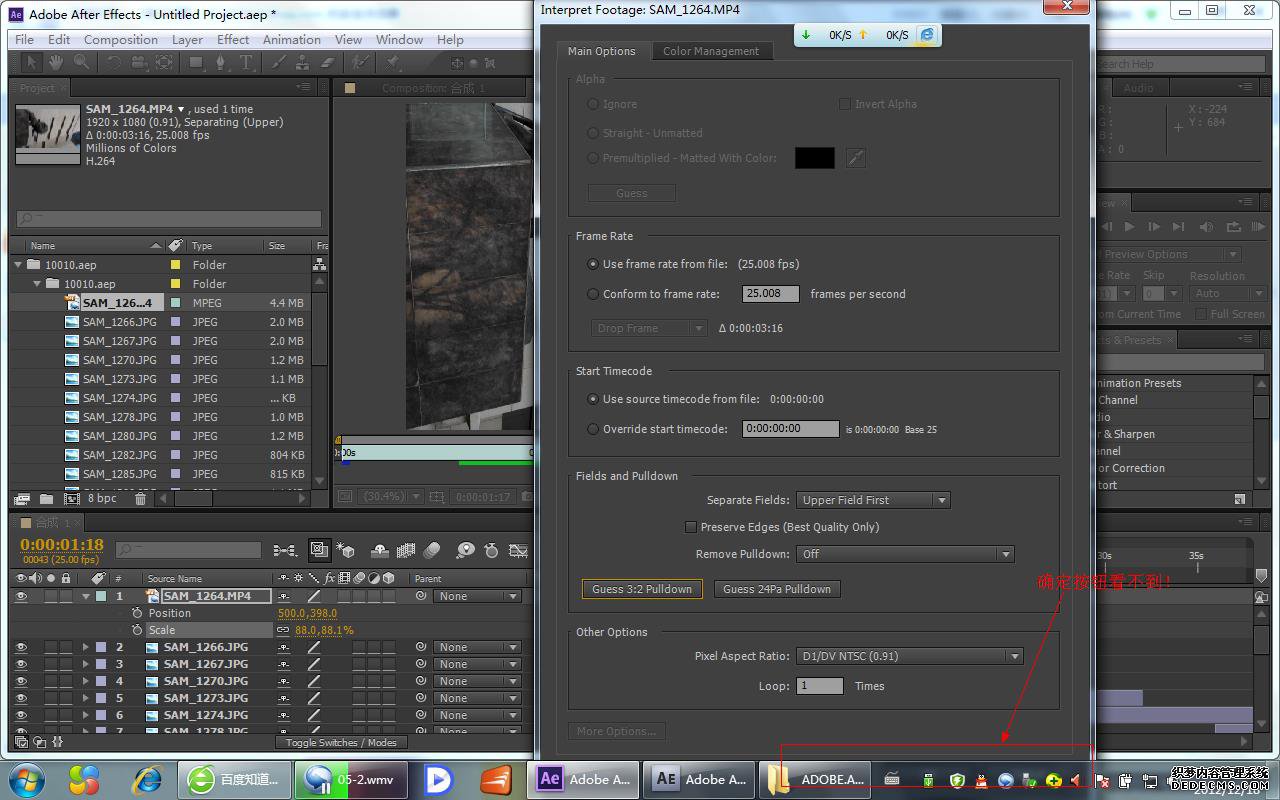Viewport: 1280px width, 800px height.
Task: Select Conform to frame rate option
Action: pos(593,294)
